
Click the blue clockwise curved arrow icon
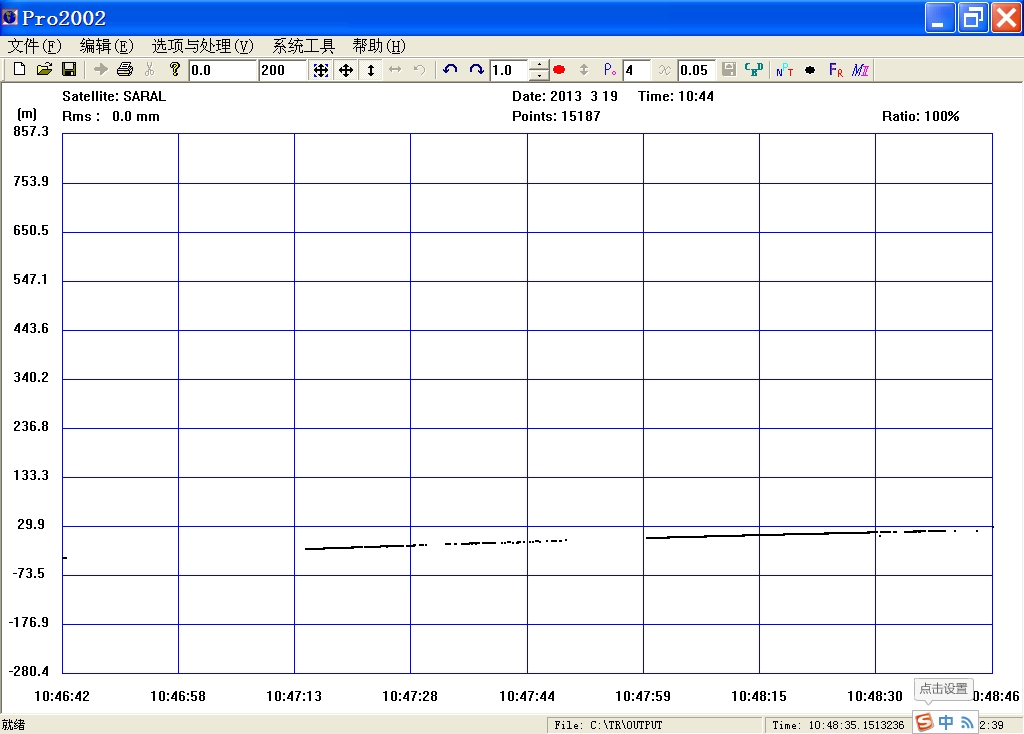[x=476, y=69]
